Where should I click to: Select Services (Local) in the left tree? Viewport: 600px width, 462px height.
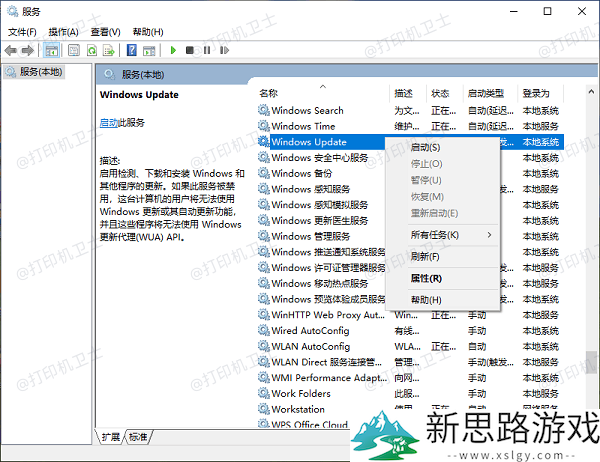coord(34,72)
